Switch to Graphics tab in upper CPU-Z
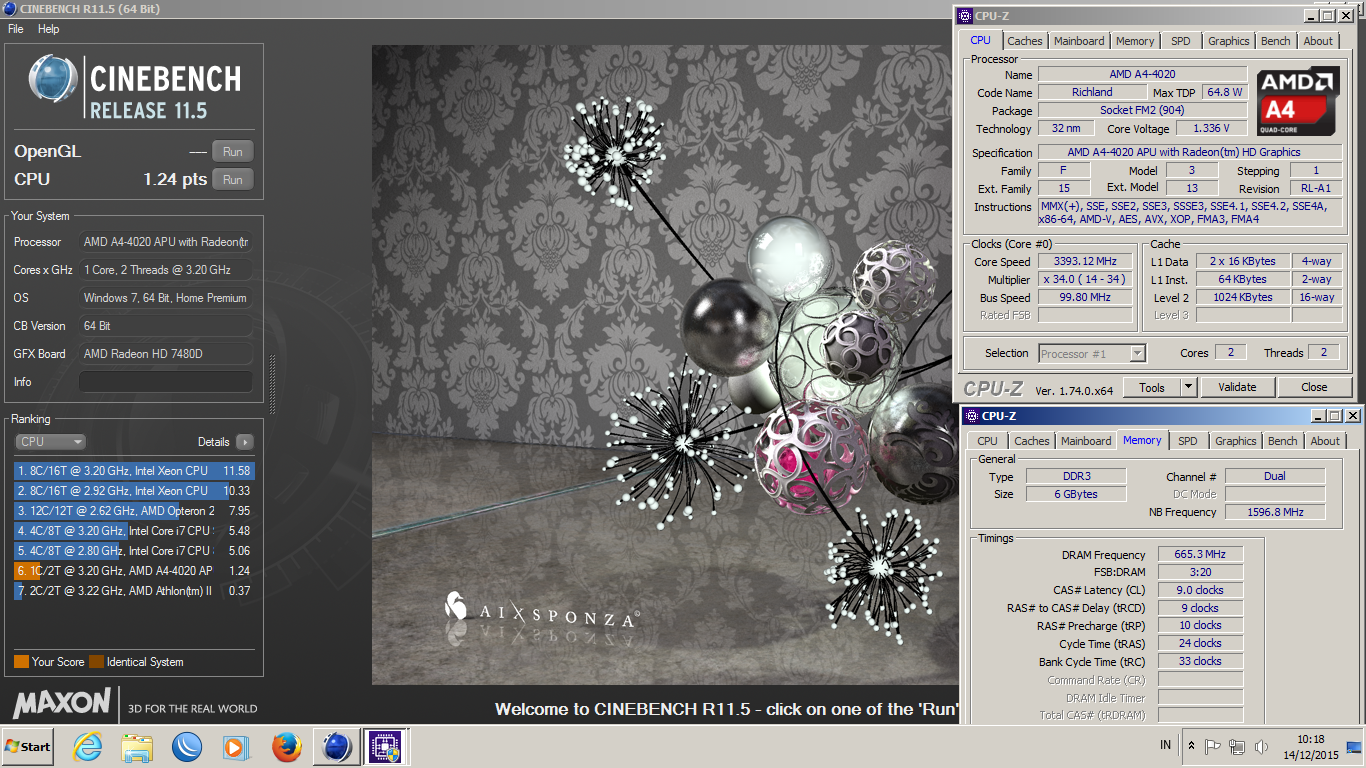Screen dimensions: 1366x768 (1228, 41)
